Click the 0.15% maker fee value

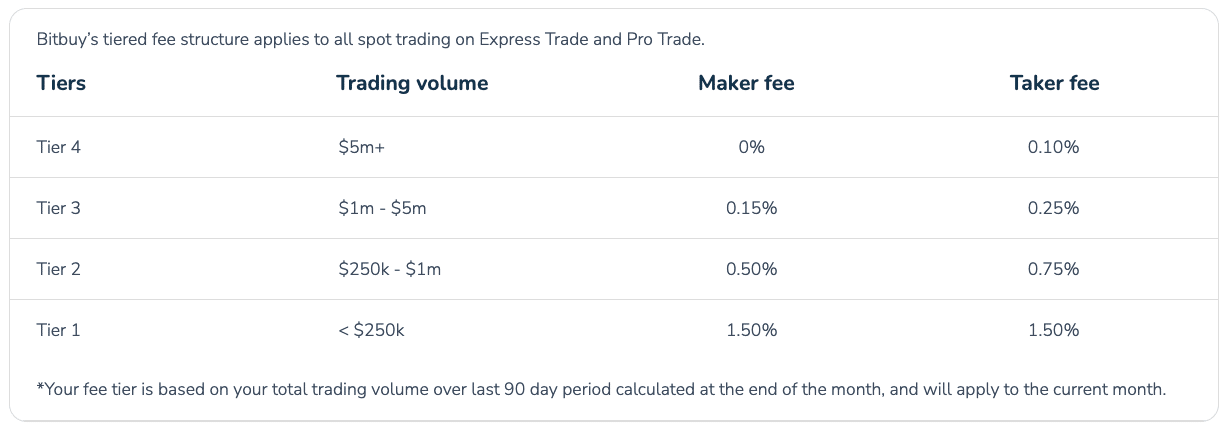tap(751, 208)
